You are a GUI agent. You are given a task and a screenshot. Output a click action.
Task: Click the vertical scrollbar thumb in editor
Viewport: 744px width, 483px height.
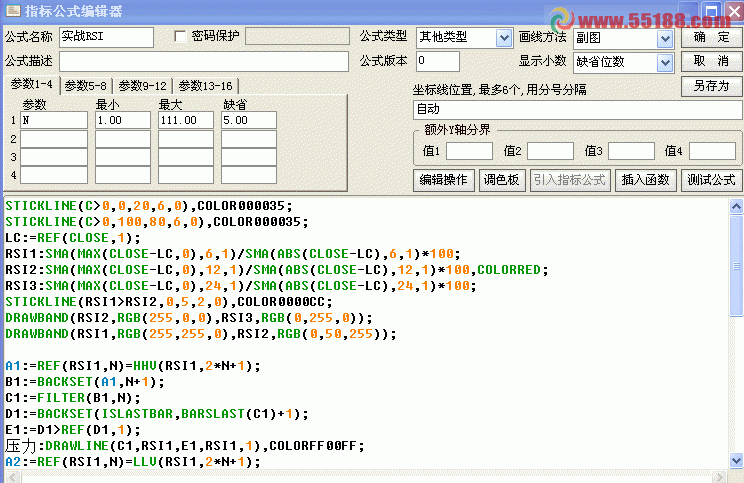[736, 265]
